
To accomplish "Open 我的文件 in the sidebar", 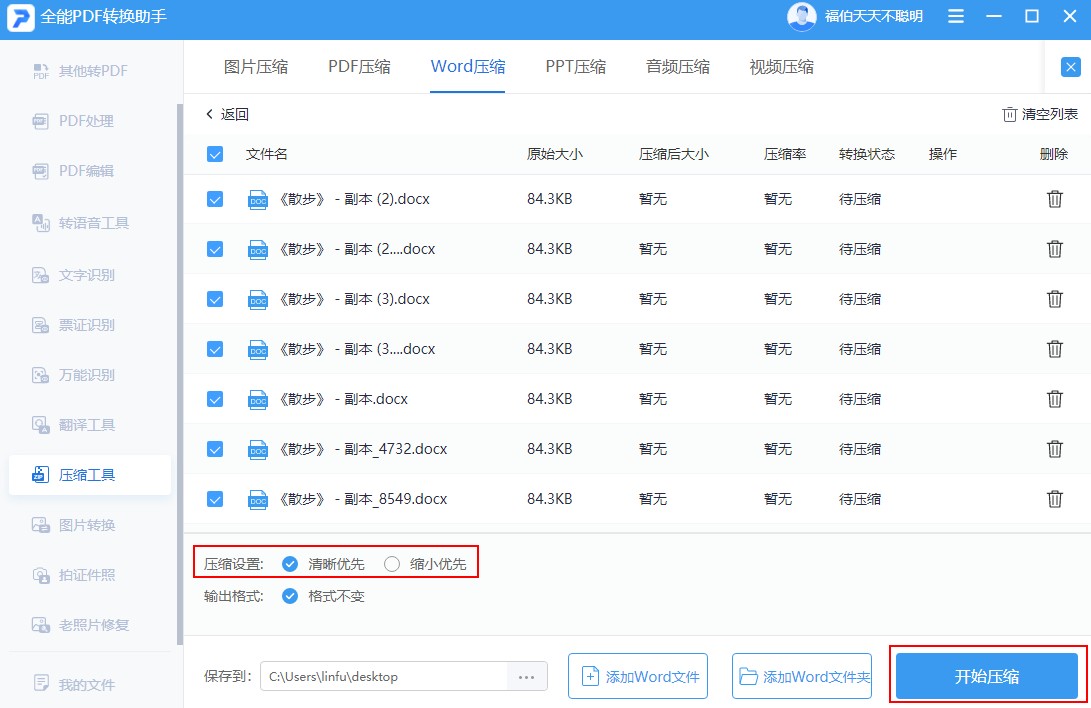I will [73, 684].
